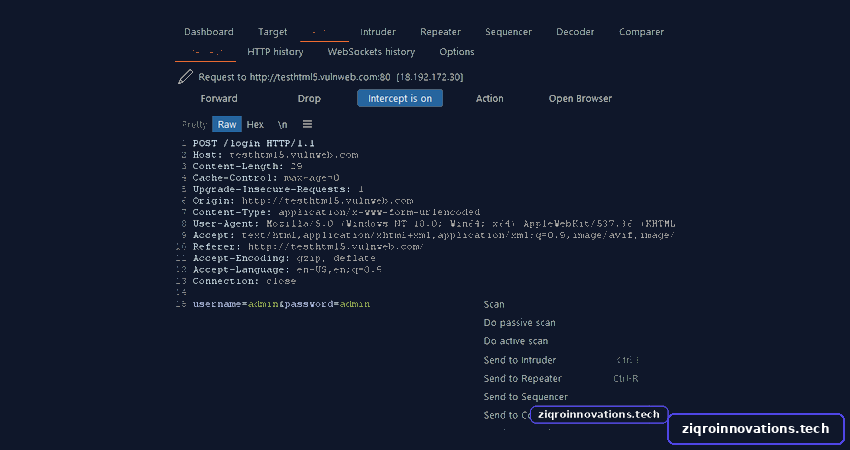Choose Scan from the context menu

click(x=494, y=305)
